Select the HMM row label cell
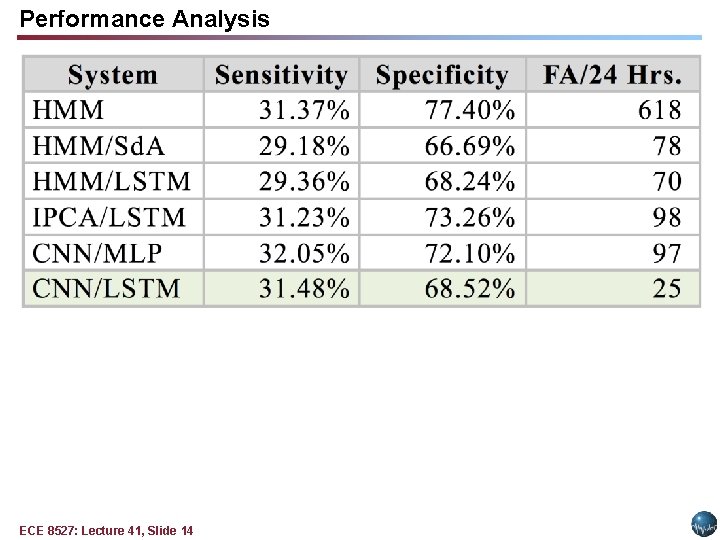The height and width of the screenshot is (540, 720). 113,110
